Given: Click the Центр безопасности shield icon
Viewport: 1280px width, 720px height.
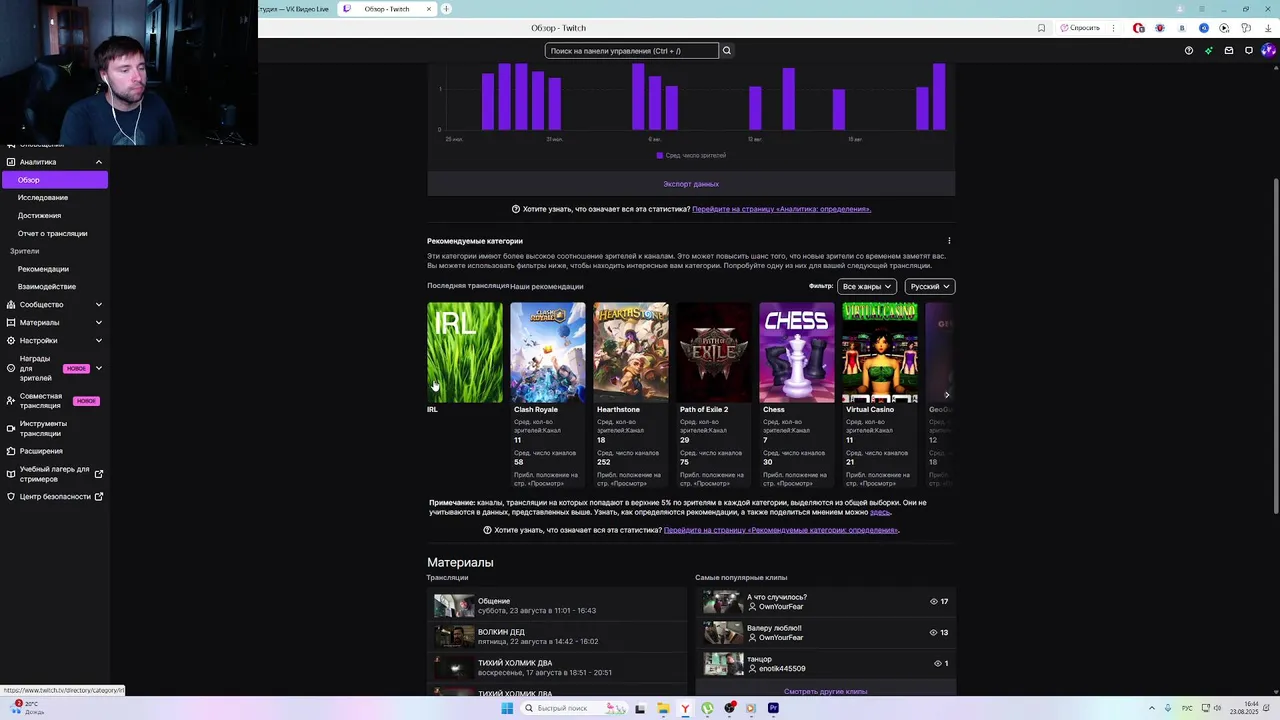Looking at the screenshot, I should [11, 496].
